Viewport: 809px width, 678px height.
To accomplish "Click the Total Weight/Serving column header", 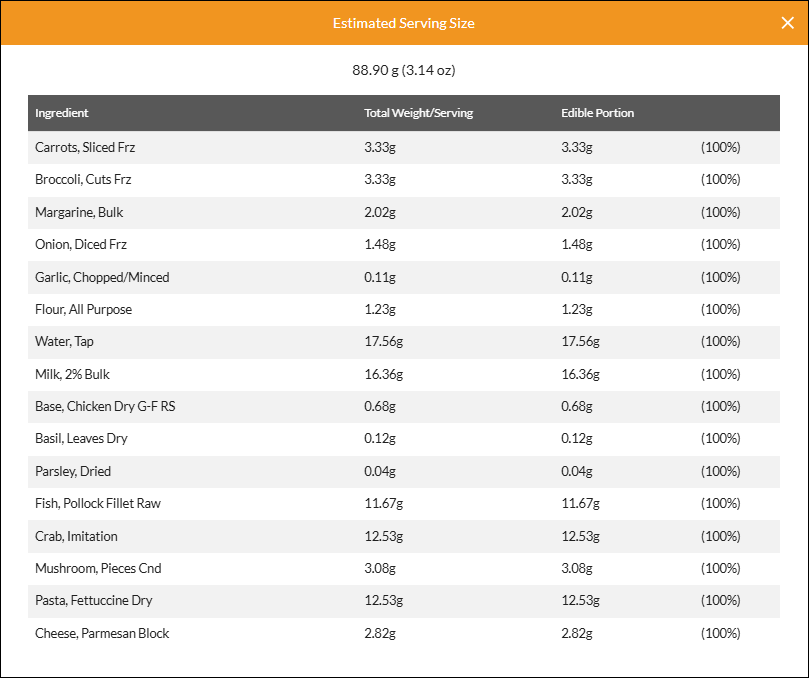I will (418, 113).
